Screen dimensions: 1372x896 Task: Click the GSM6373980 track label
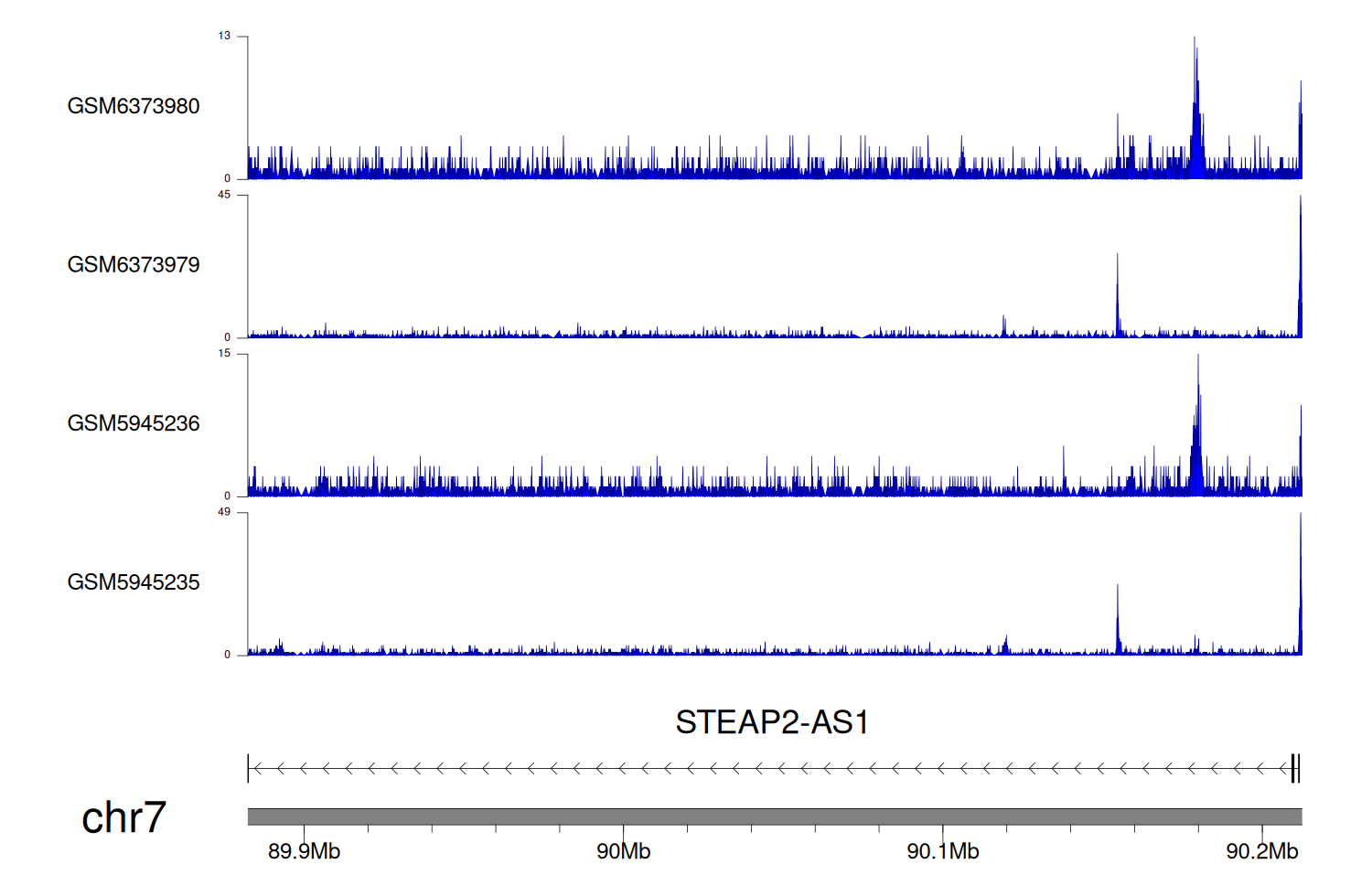(134, 106)
